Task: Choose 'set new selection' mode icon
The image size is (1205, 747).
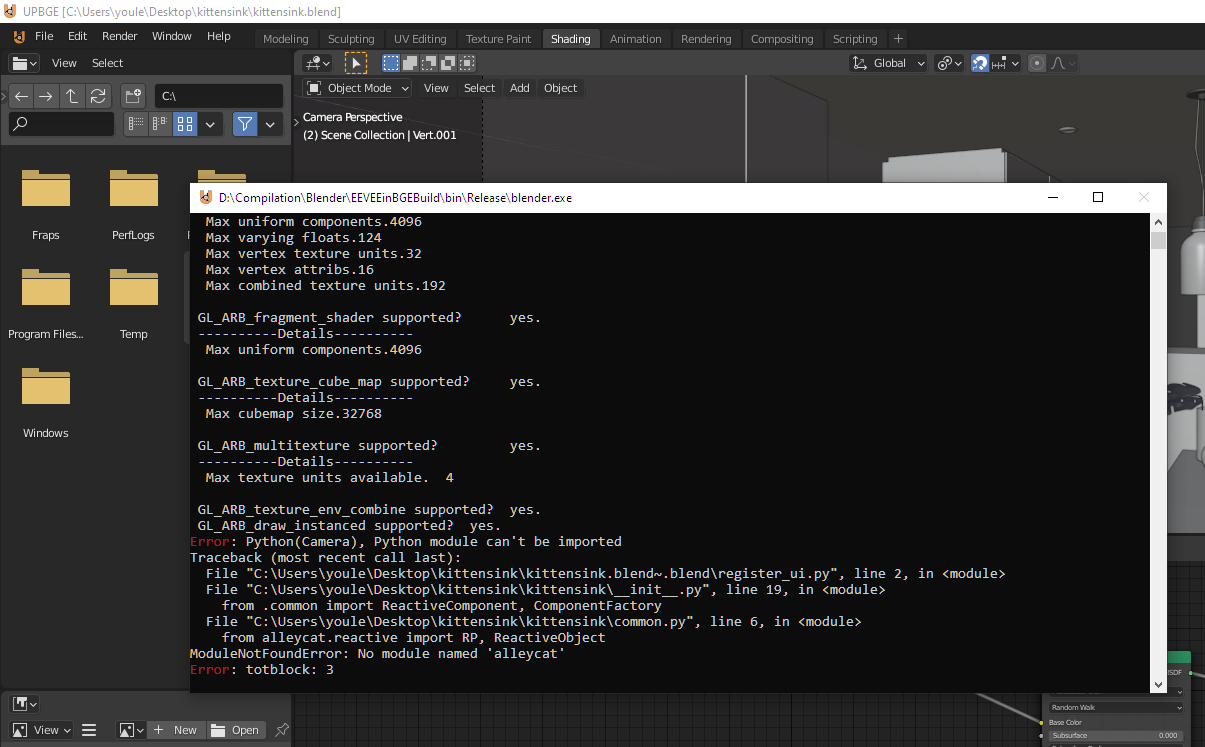Action: point(391,63)
